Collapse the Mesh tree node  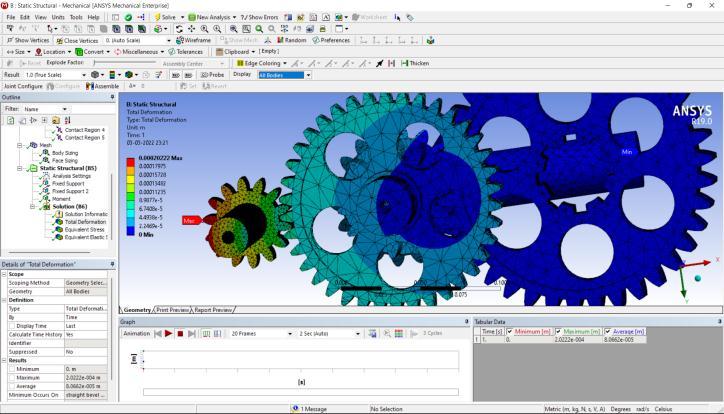coord(20,145)
